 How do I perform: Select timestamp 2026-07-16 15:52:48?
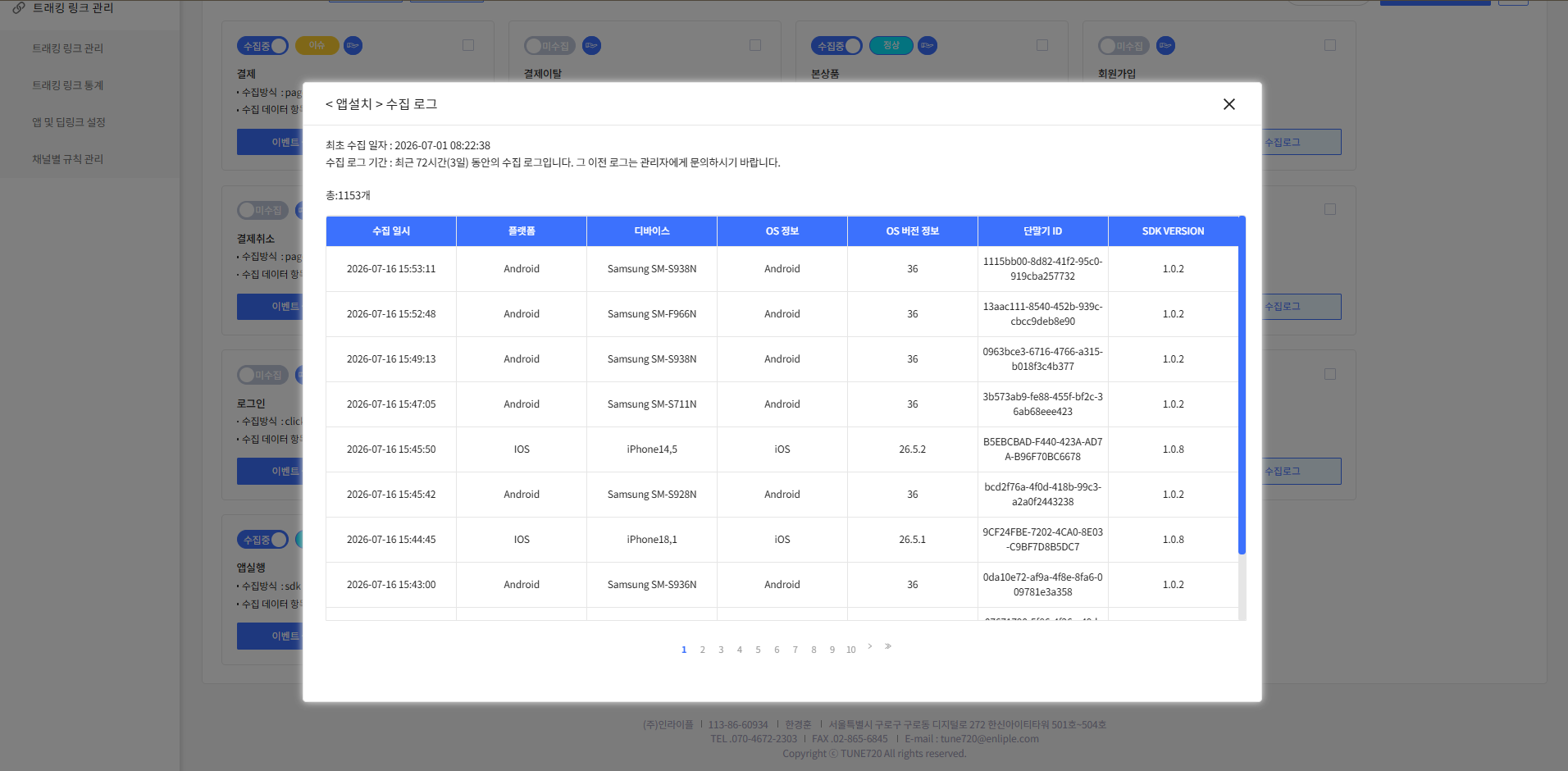(391, 314)
